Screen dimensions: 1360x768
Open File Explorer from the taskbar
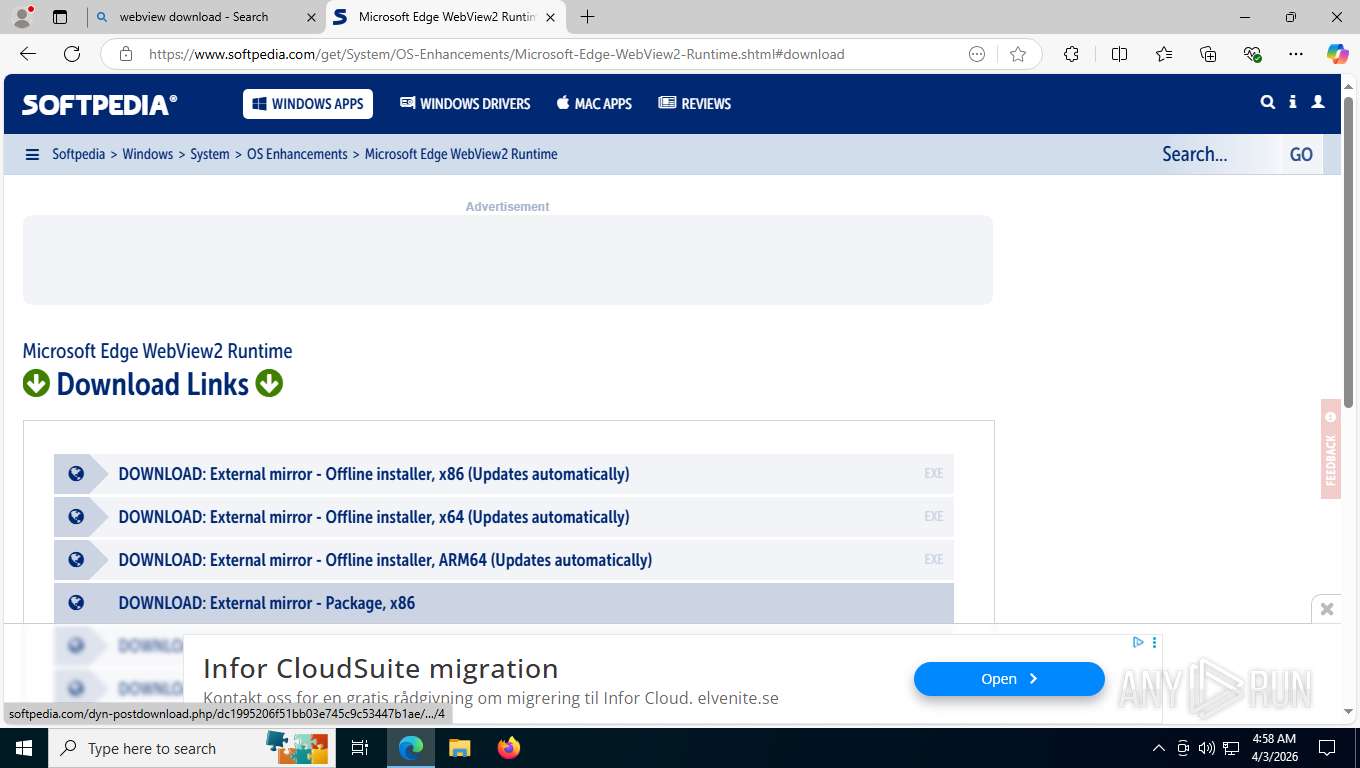coord(459,748)
